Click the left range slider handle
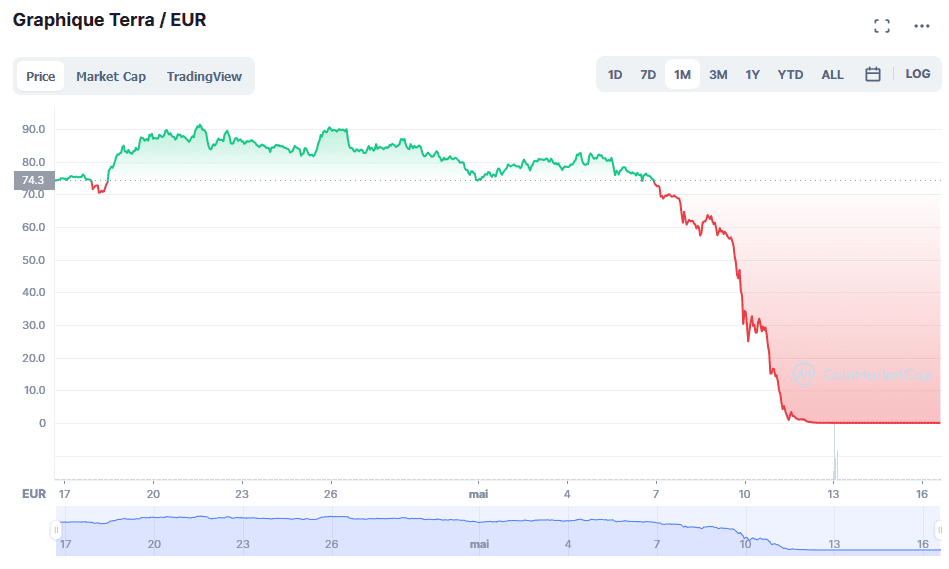 [56, 530]
